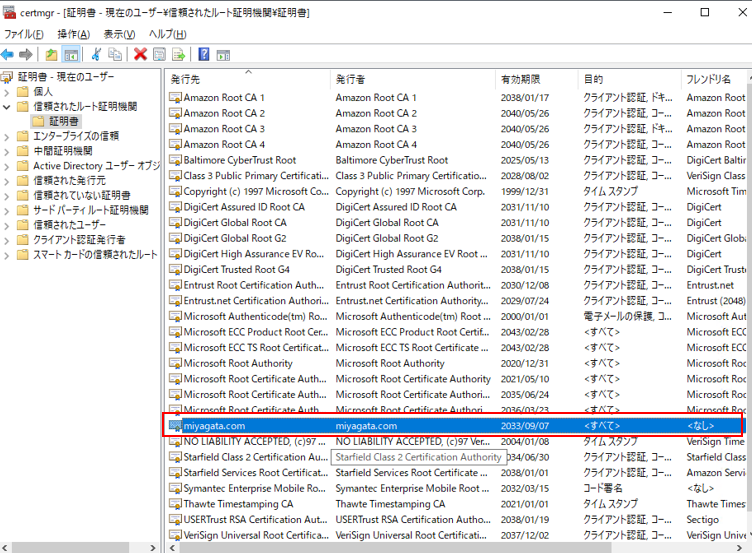This screenshot has height=553, width=752.
Task: Click the list pane horizontal scrollbar thumb
Action: [395, 548]
